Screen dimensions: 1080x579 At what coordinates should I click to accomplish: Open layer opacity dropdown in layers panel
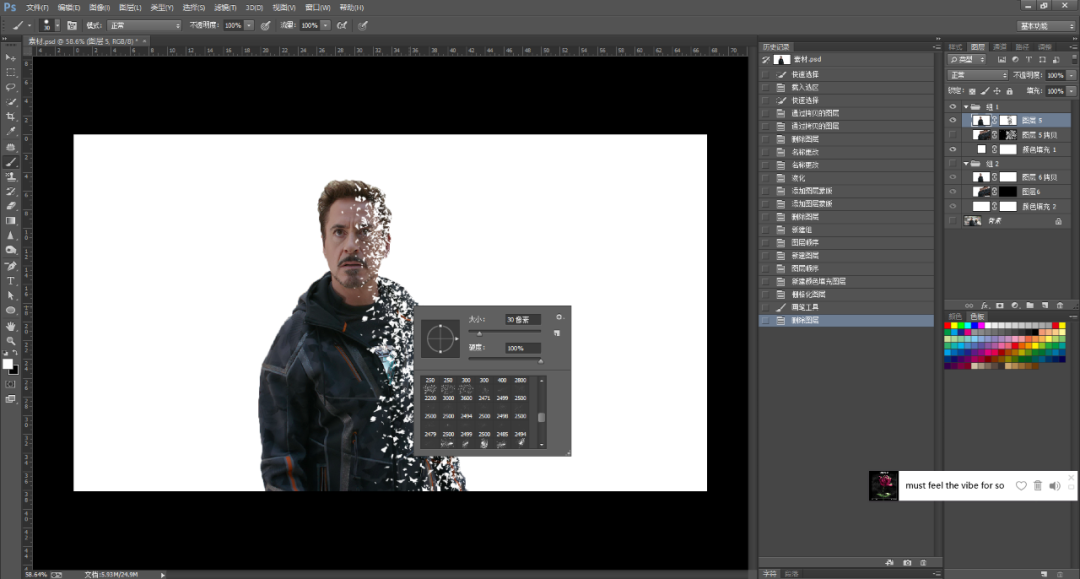click(1072, 75)
